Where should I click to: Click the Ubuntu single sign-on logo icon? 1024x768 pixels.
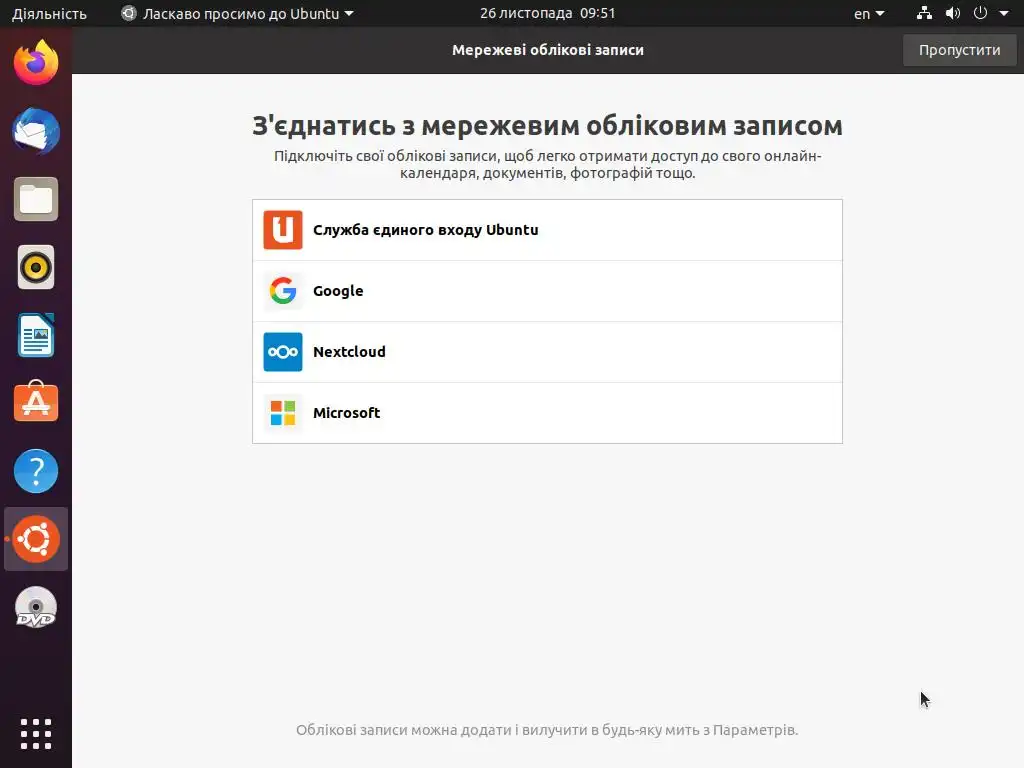283,230
